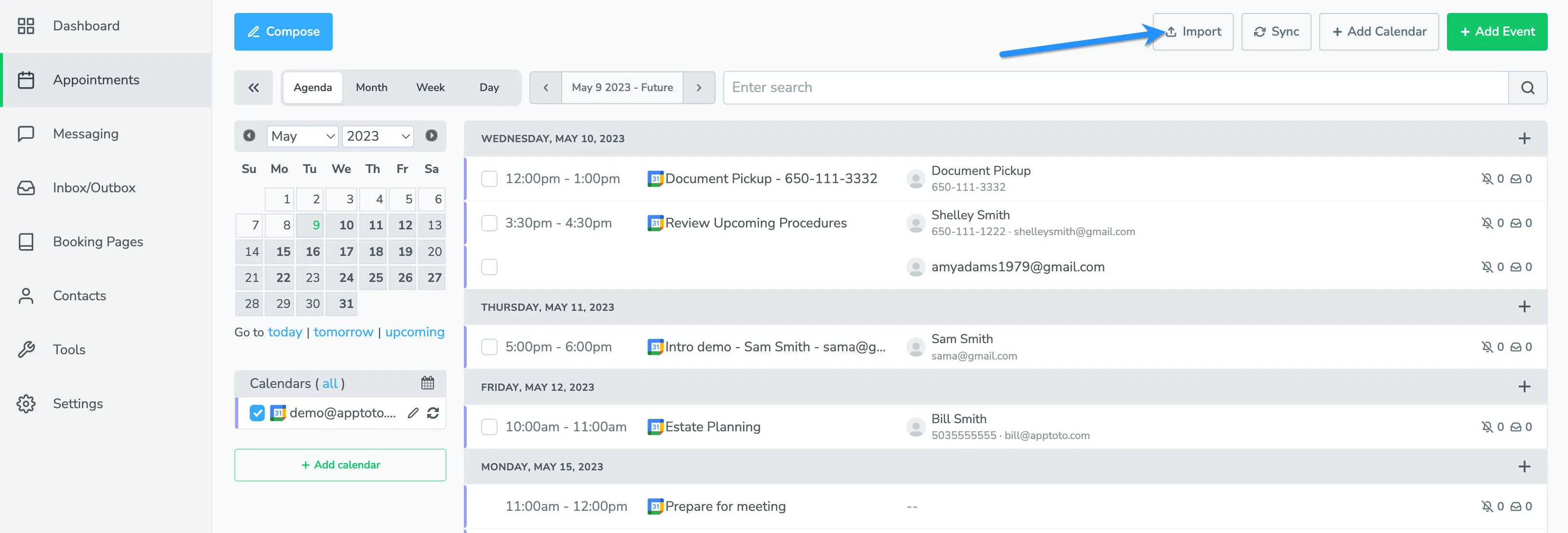The width and height of the screenshot is (1568, 533).
Task: Click the Add Event button
Action: pos(1497,31)
